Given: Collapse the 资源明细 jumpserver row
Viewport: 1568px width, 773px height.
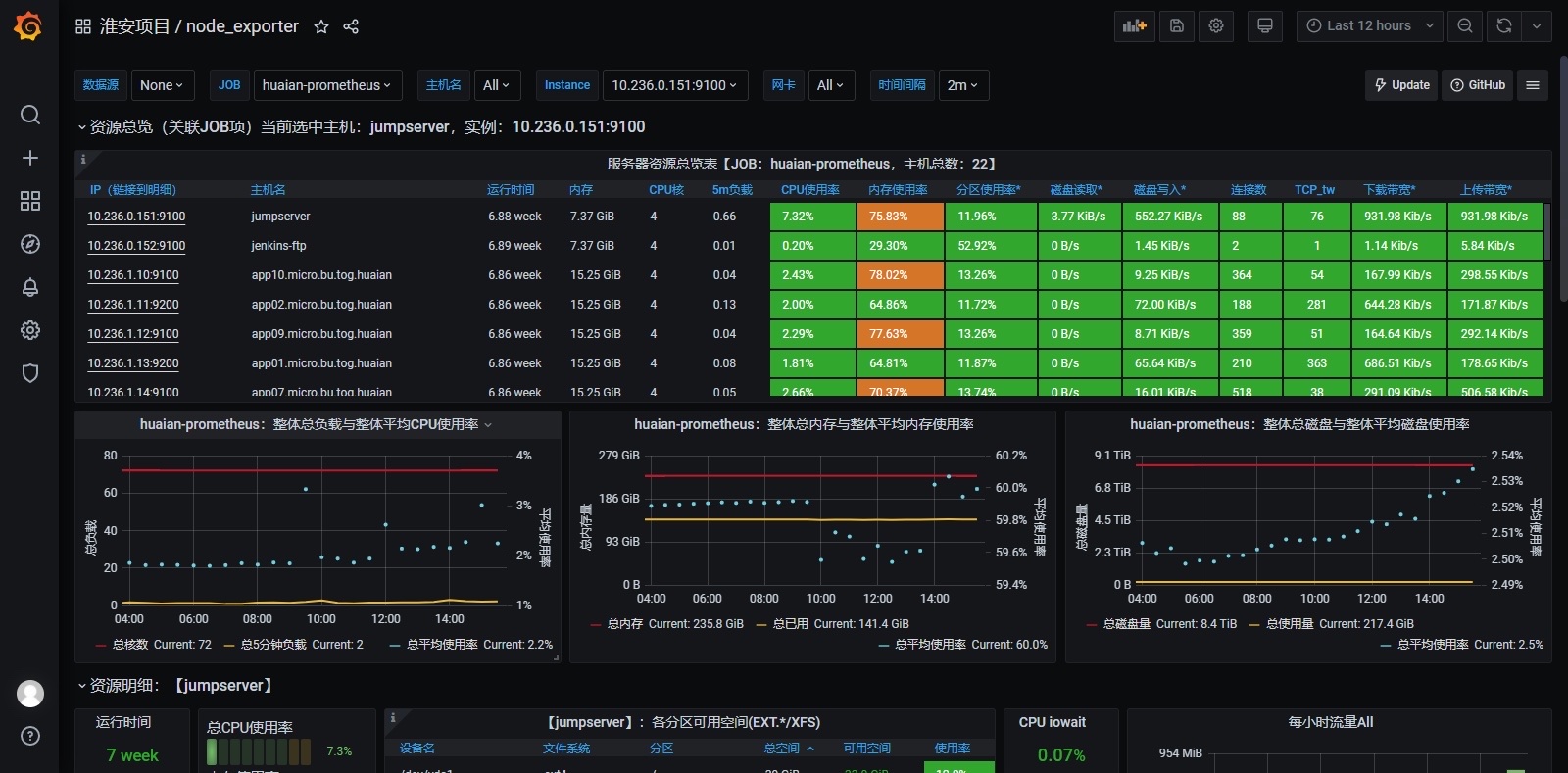Looking at the screenshot, I should (x=176, y=685).
